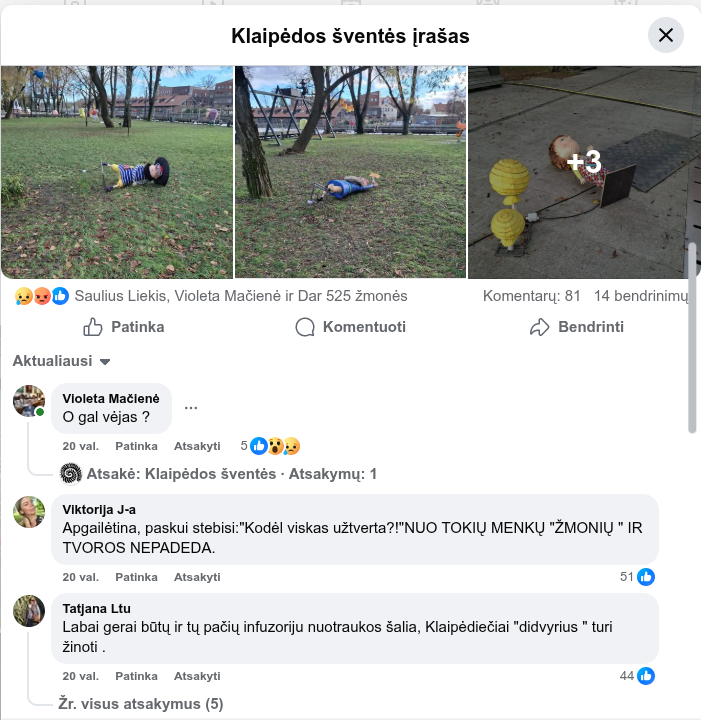Open the Komentarų: 81 comments count
This screenshot has width=701, height=720.
(532, 296)
